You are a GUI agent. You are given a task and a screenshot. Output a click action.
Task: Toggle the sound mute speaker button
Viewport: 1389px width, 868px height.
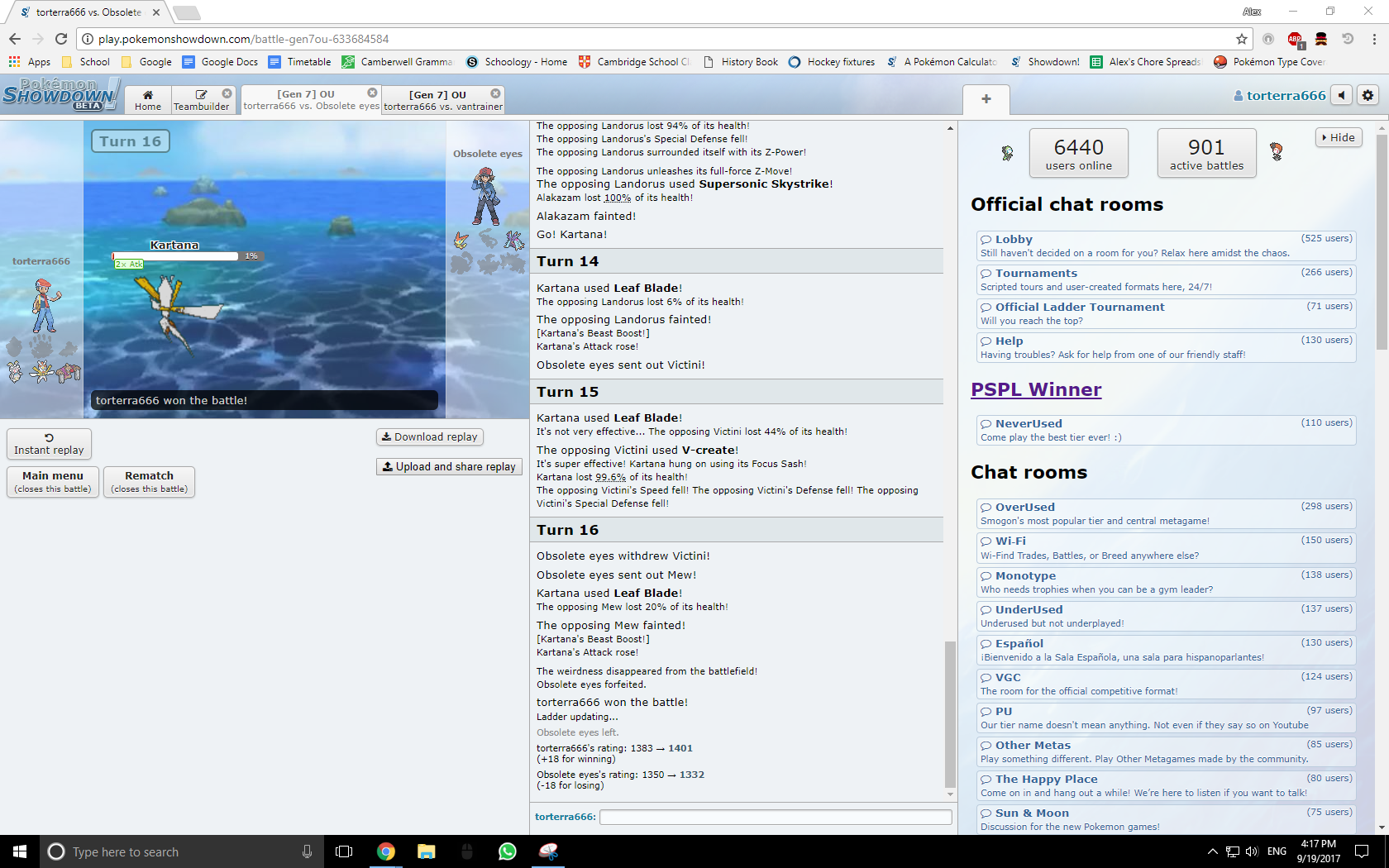[x=1342, y=95]
